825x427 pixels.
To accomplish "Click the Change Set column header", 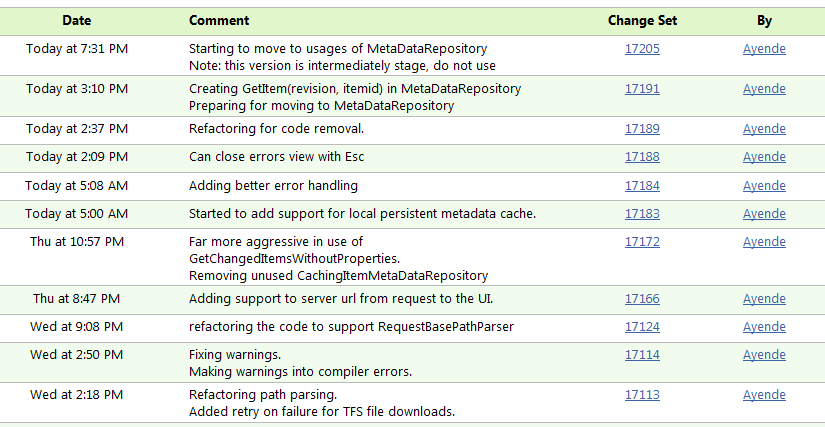I will coord(642,21).
